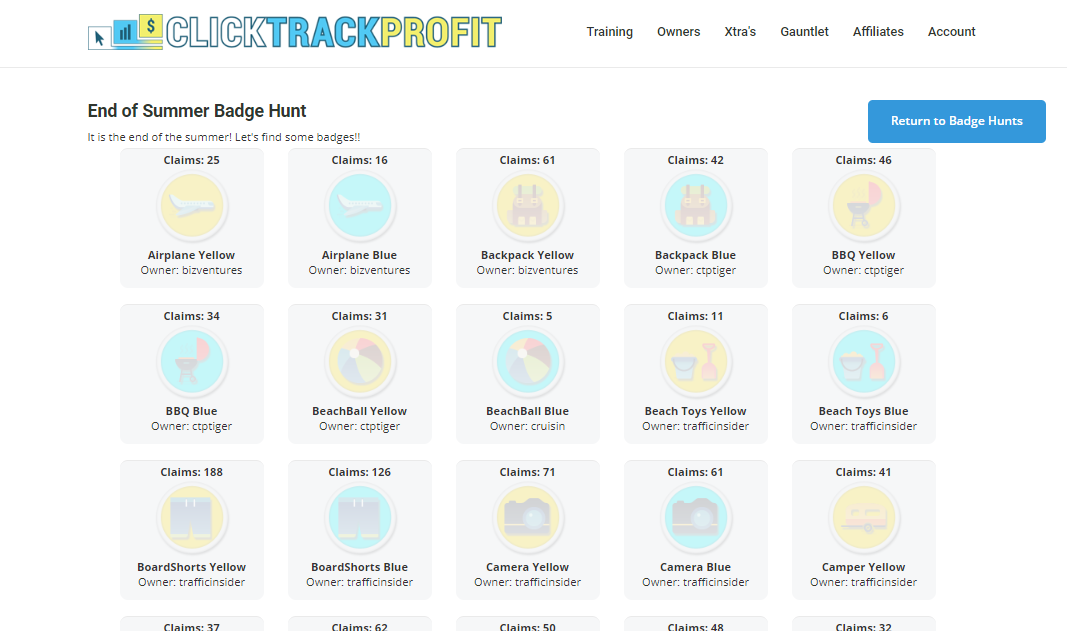The height and width of the screenshot is (631, 1067).
Task: Click the 'Claims: 11' count
Action: pyautogui.click(x=695, y=317)
